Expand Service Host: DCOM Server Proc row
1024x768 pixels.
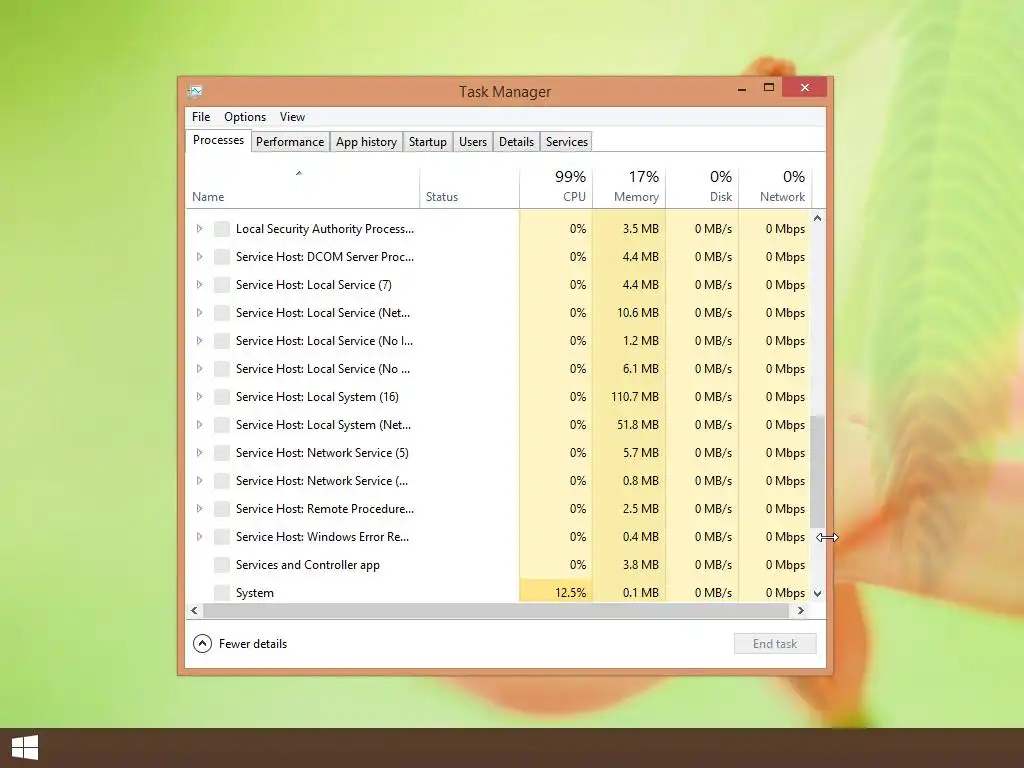tap(199, 257)
